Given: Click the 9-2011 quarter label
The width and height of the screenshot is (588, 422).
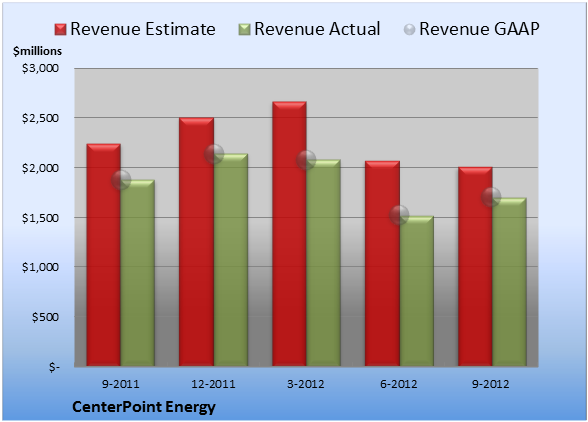Looking at the screenshot, I should point(121,384).
